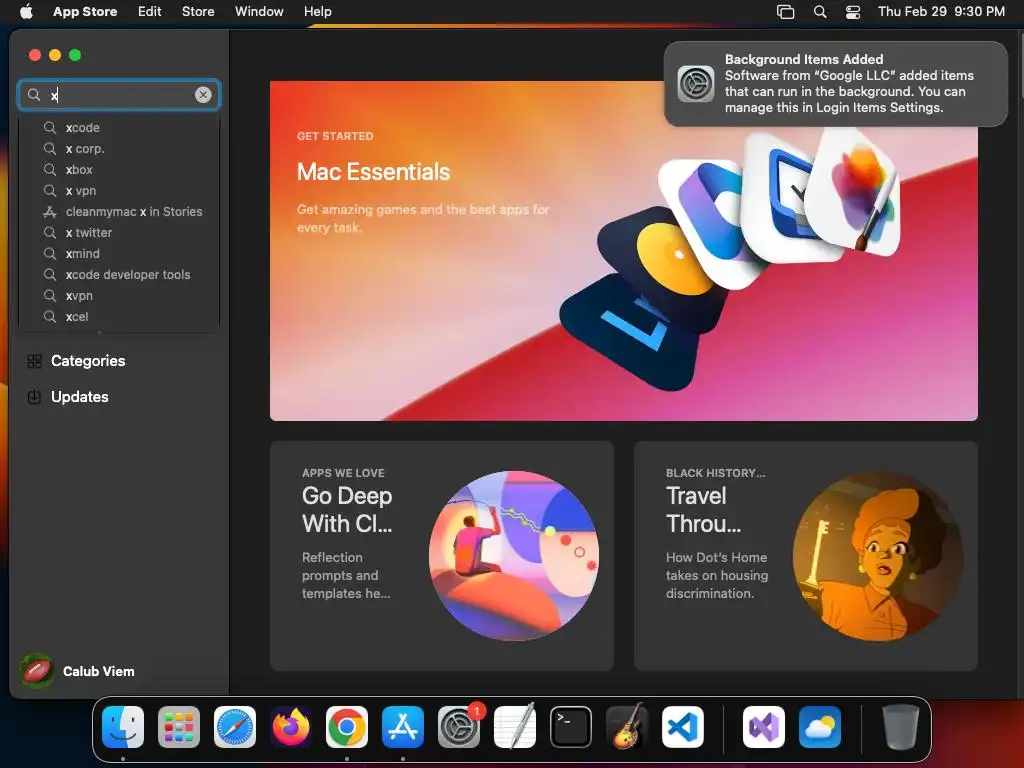Open the Trash in the Dock

(x=901, y=727)
